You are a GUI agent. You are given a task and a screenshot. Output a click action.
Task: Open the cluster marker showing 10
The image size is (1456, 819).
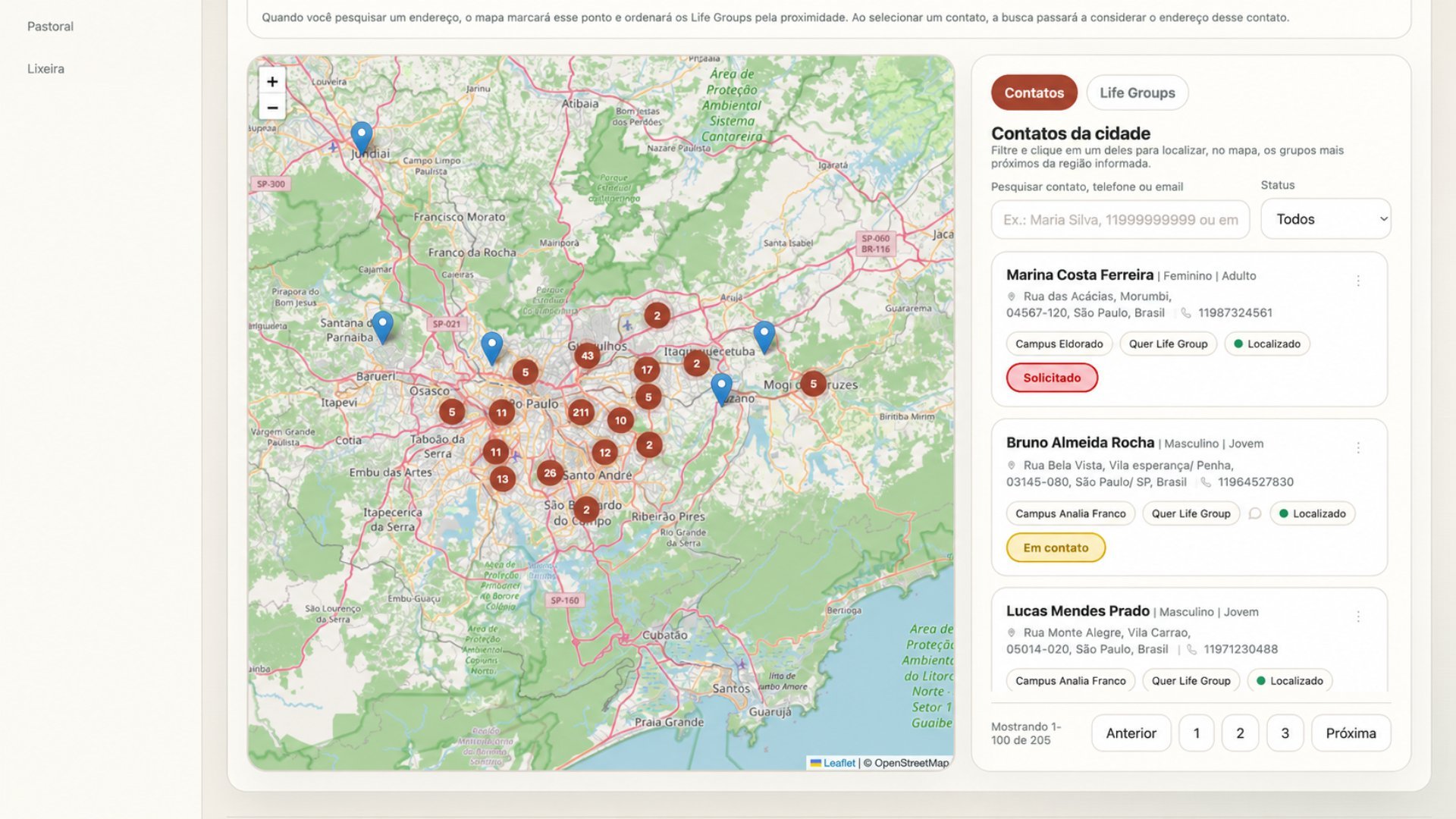(620, 420)
